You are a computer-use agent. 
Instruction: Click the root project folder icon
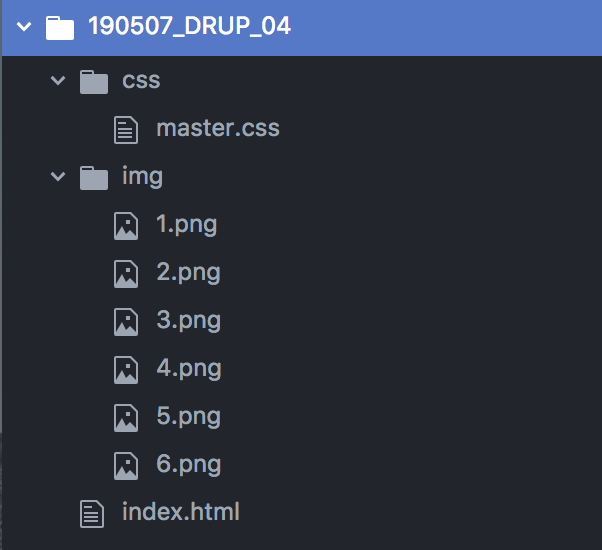coord(60,28)
